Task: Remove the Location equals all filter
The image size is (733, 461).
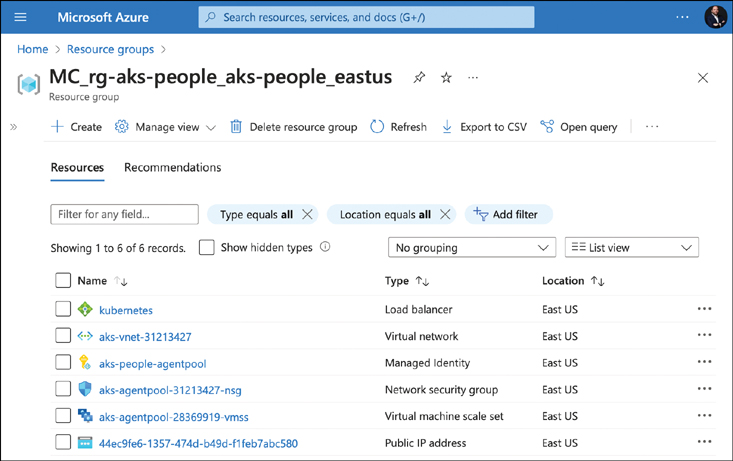Action: 445,215
